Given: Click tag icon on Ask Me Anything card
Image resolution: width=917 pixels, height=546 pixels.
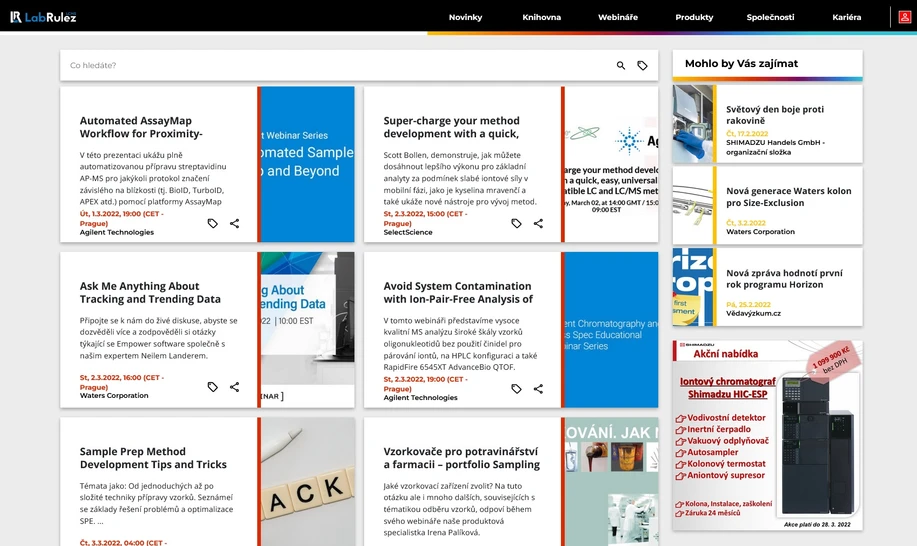Looking at the screenshot, I should [x=213, y=387].
